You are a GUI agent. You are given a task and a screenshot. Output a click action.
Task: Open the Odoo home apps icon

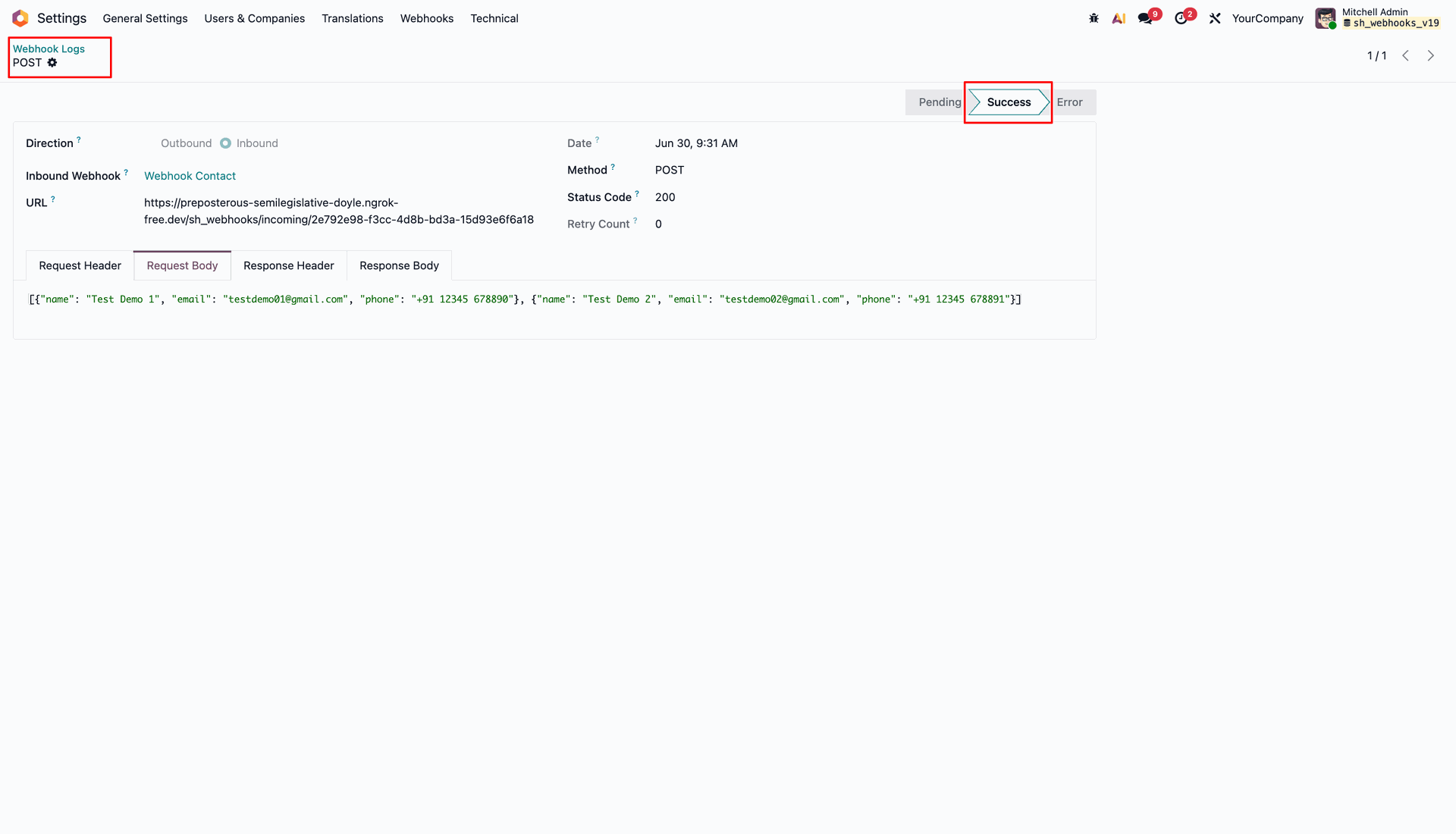click(x=20, y=18)
